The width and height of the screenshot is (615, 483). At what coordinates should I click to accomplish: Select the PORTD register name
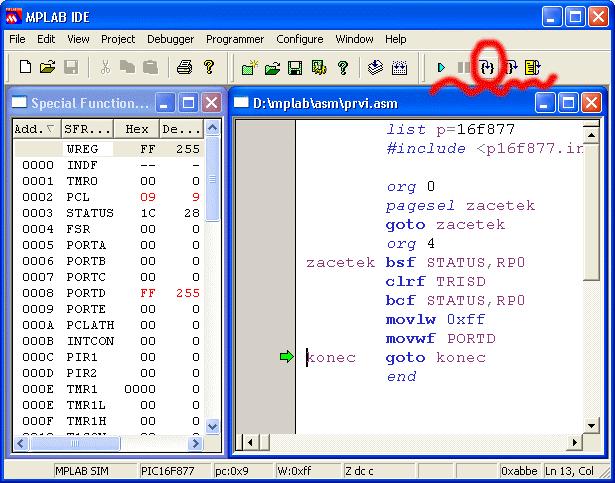(86, 293)
